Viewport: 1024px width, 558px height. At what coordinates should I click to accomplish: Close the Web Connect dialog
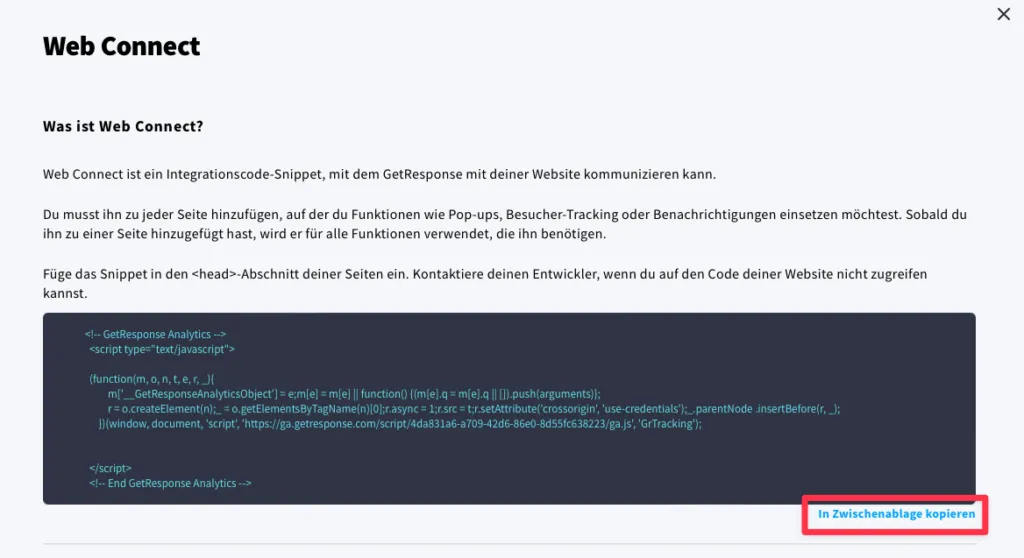click(1003, 14)
